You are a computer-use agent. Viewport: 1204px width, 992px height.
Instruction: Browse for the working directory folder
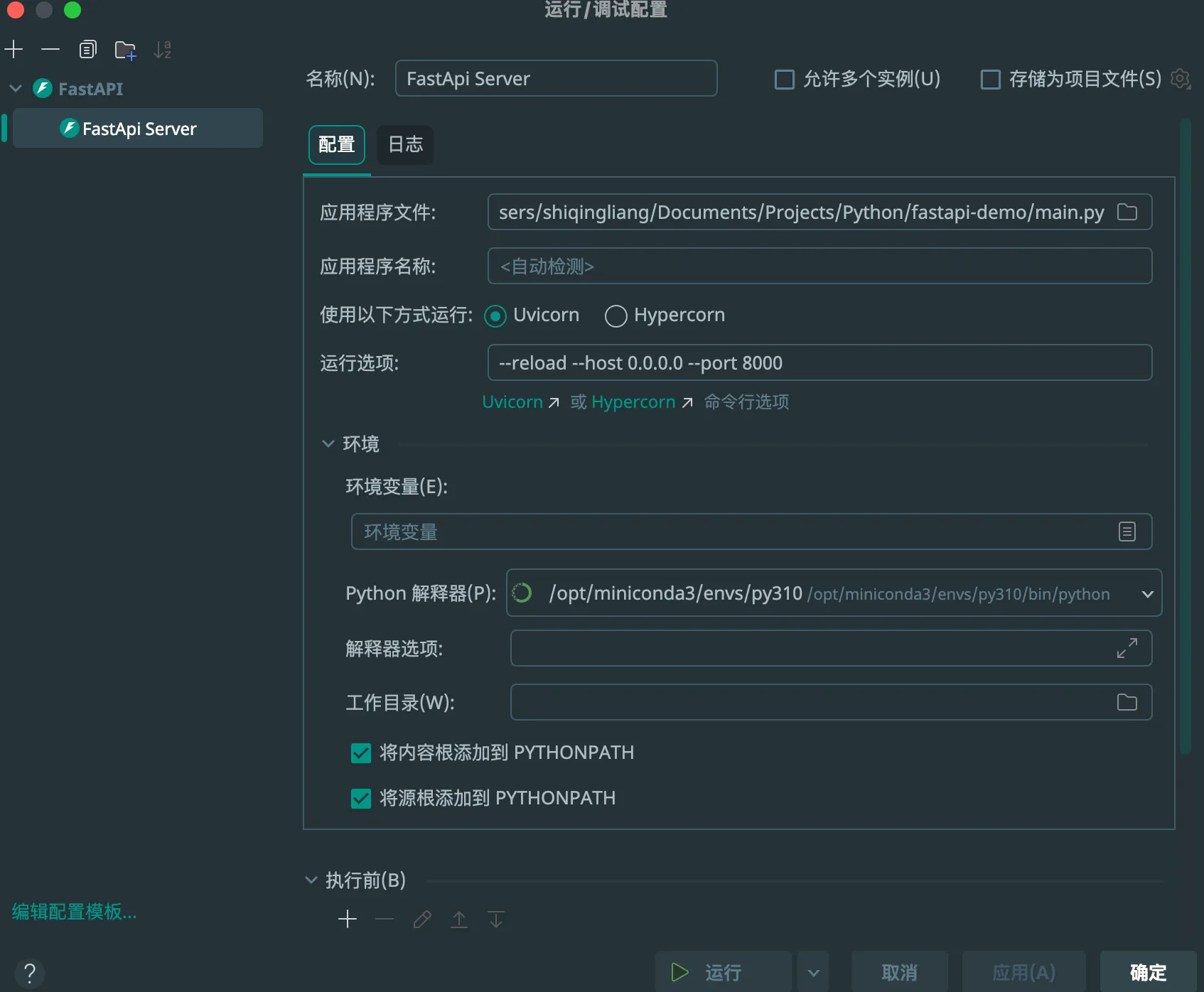(x=1127, y=702)
